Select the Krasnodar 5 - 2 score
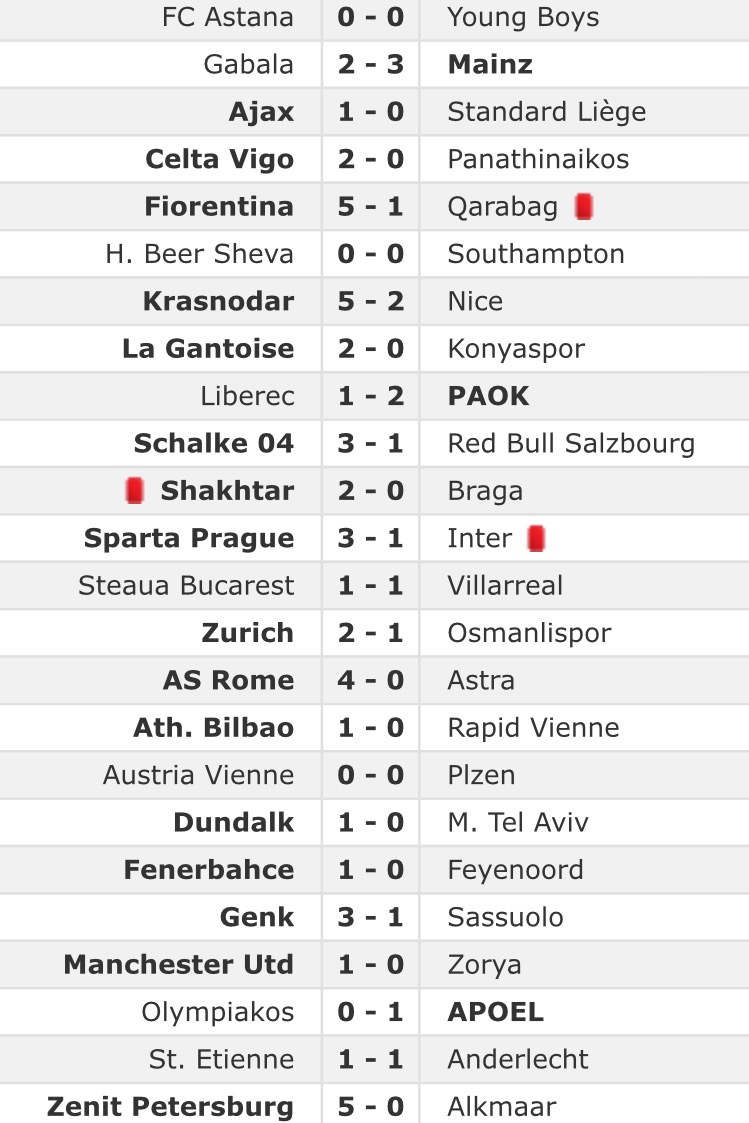 [371, 301]
